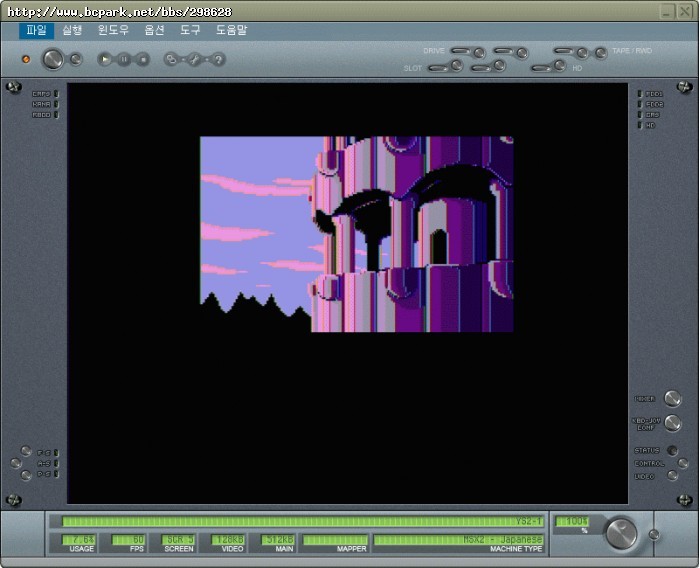Click the Drive B disk slot button
Viewport: 700px width, 568px height.
coord(503,51)
